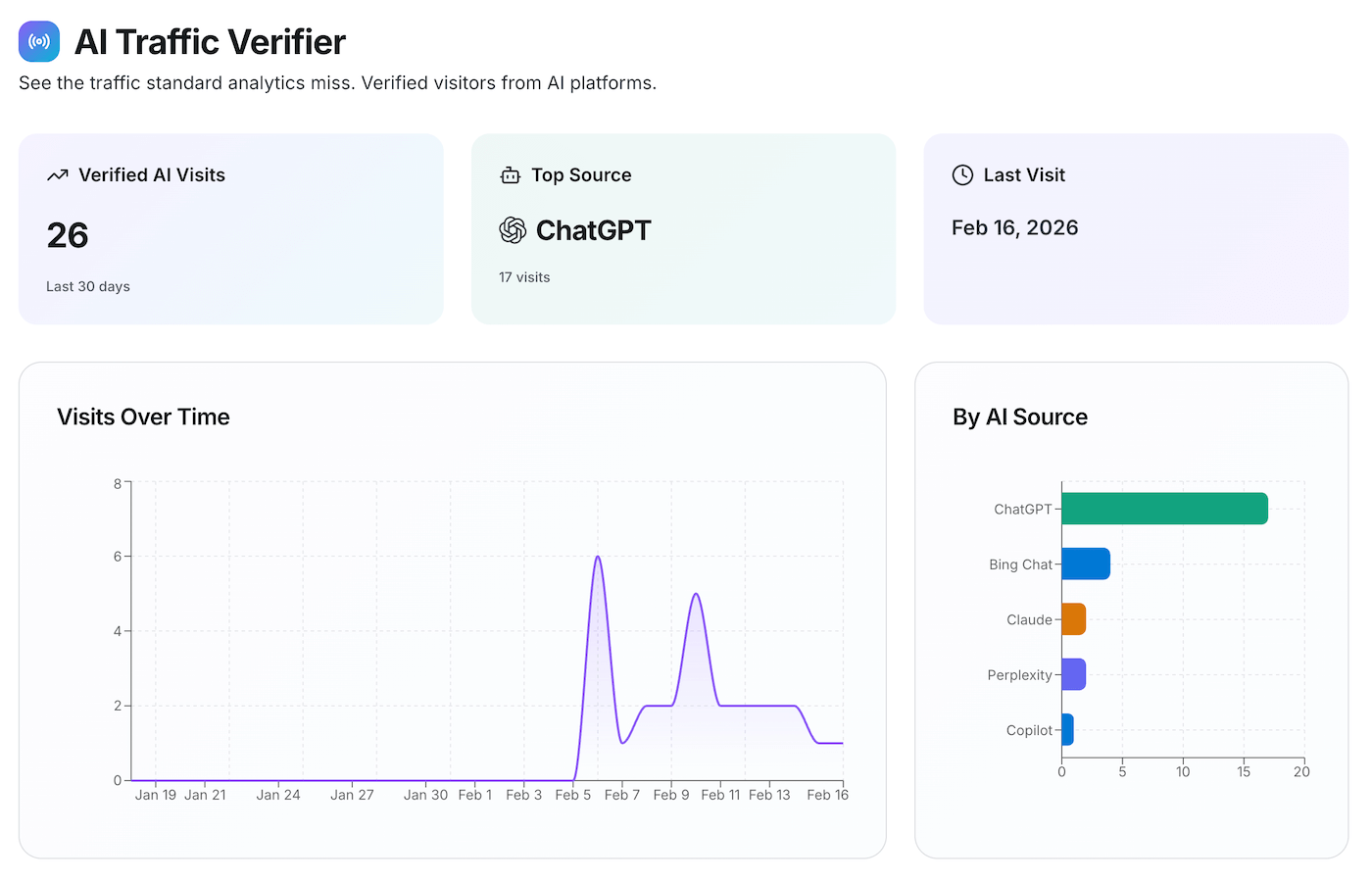Click the Top Source card
The image size is (1372, 882).
click(683, 228)
